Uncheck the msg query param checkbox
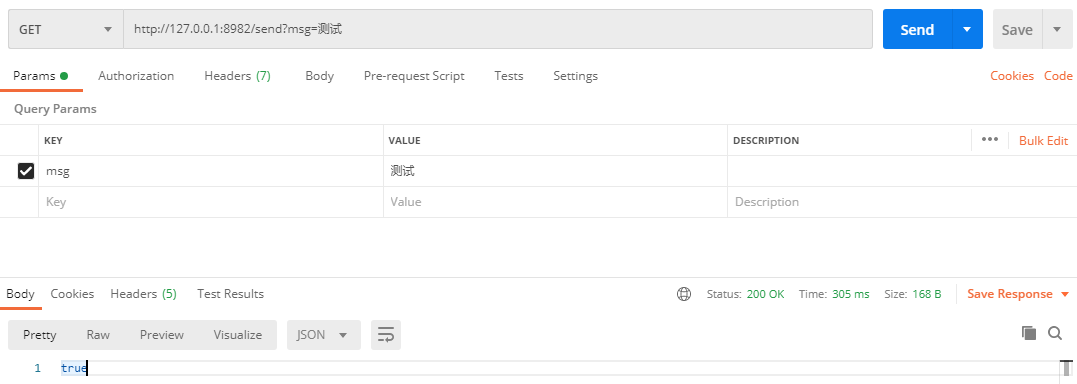 point(25,171)
